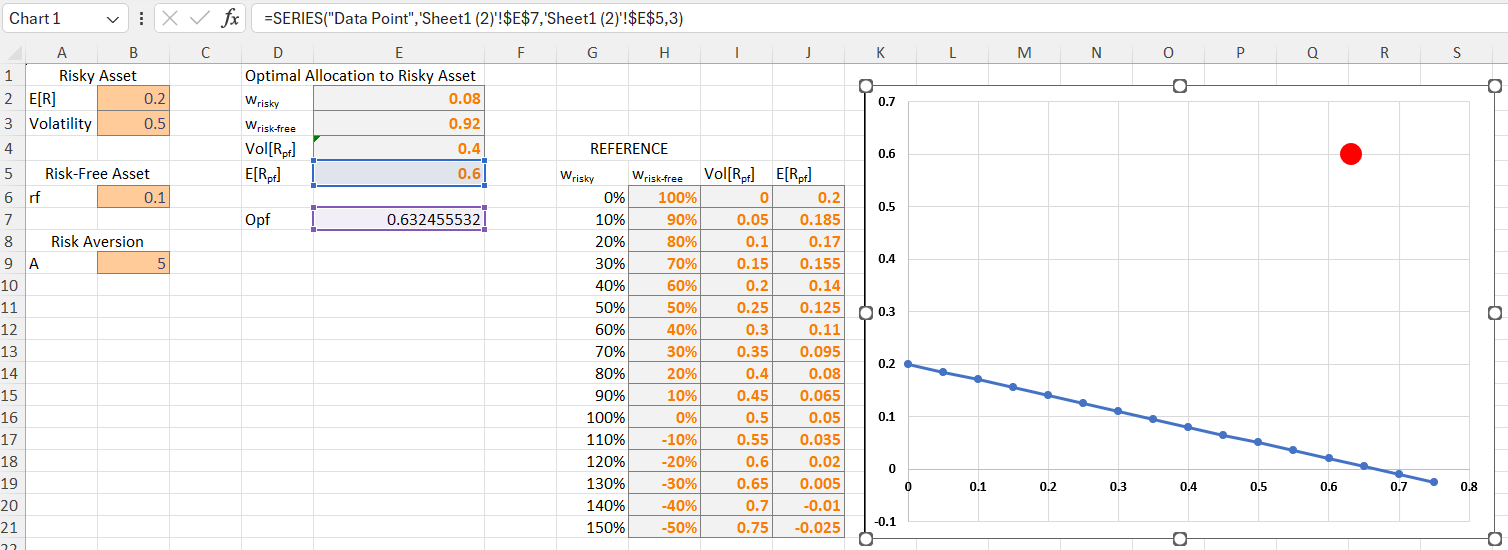The image size is (1508, 550).
Task: Select row 1 header
Action: pos(11,75)
